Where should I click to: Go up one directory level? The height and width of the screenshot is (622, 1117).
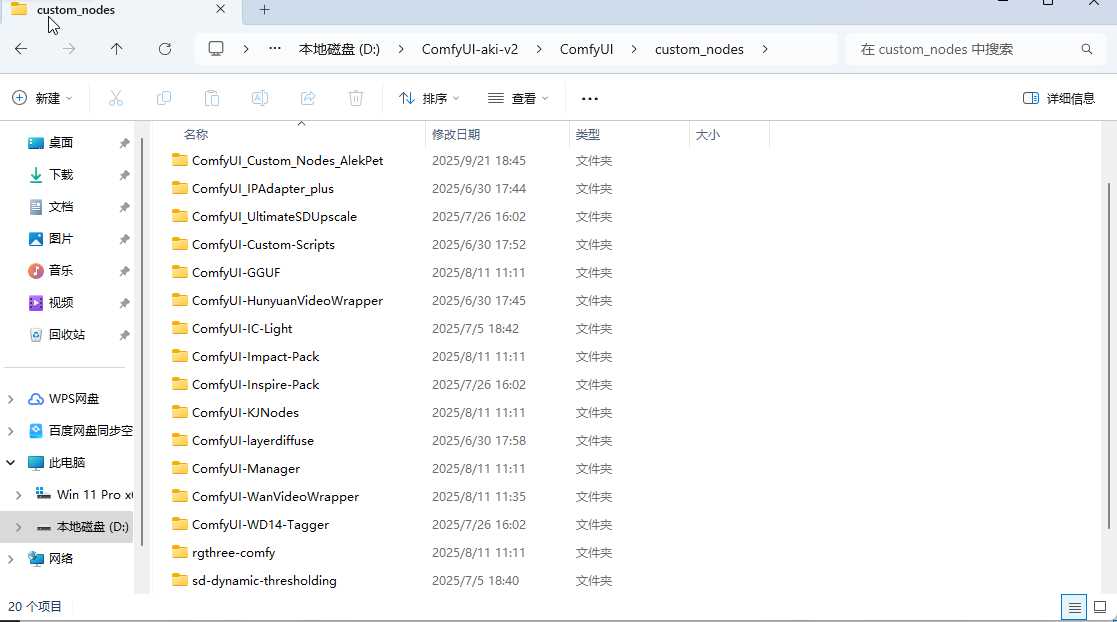pos(117,49)
